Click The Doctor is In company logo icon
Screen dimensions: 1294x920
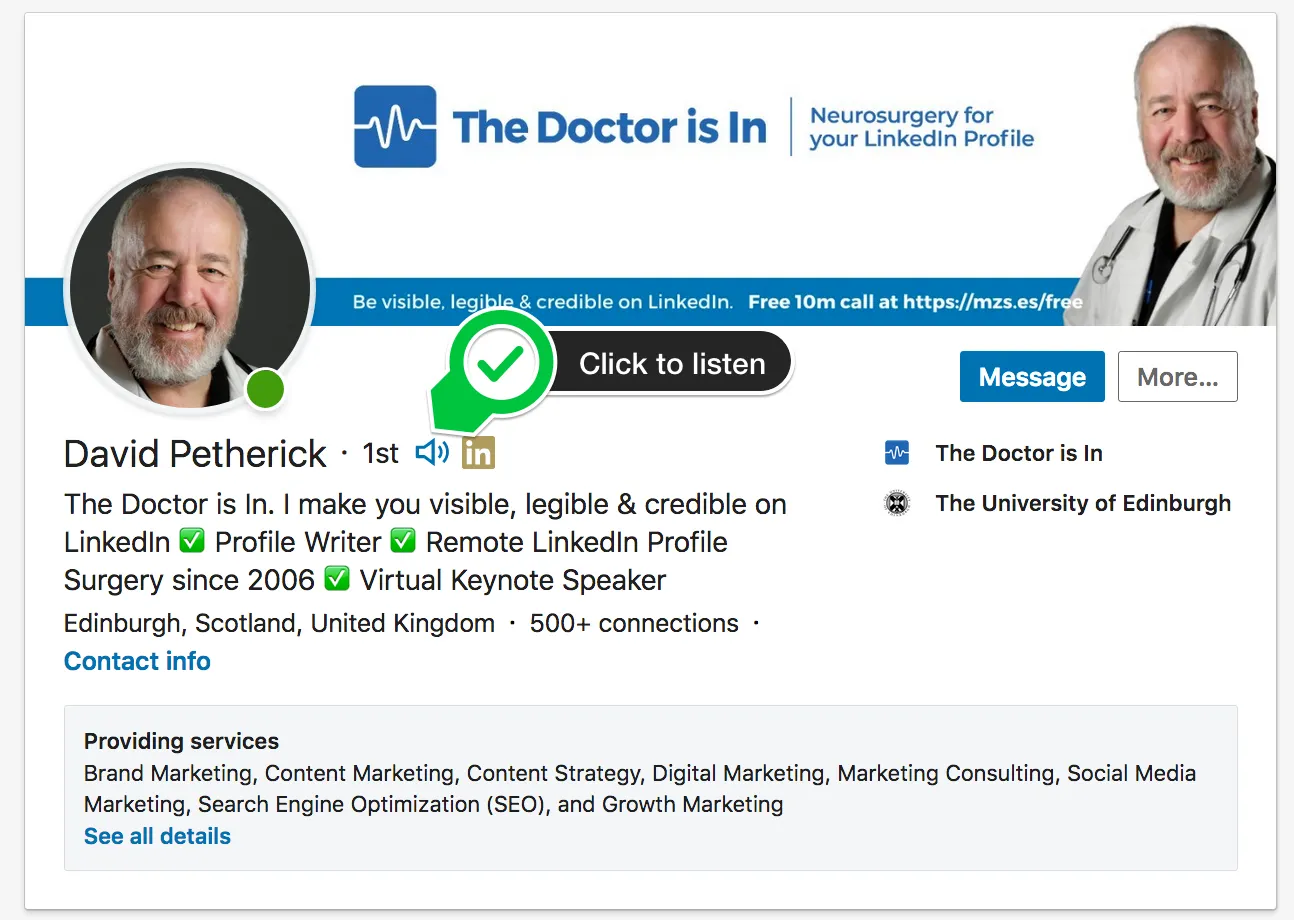[897, 453]
